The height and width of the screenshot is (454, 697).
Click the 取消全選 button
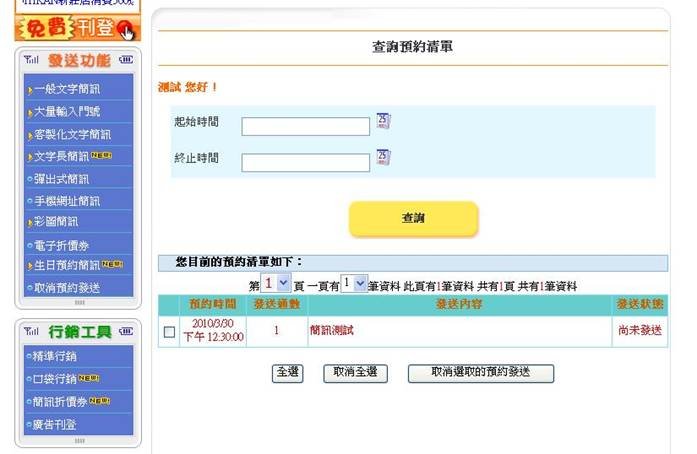[355, 372]
